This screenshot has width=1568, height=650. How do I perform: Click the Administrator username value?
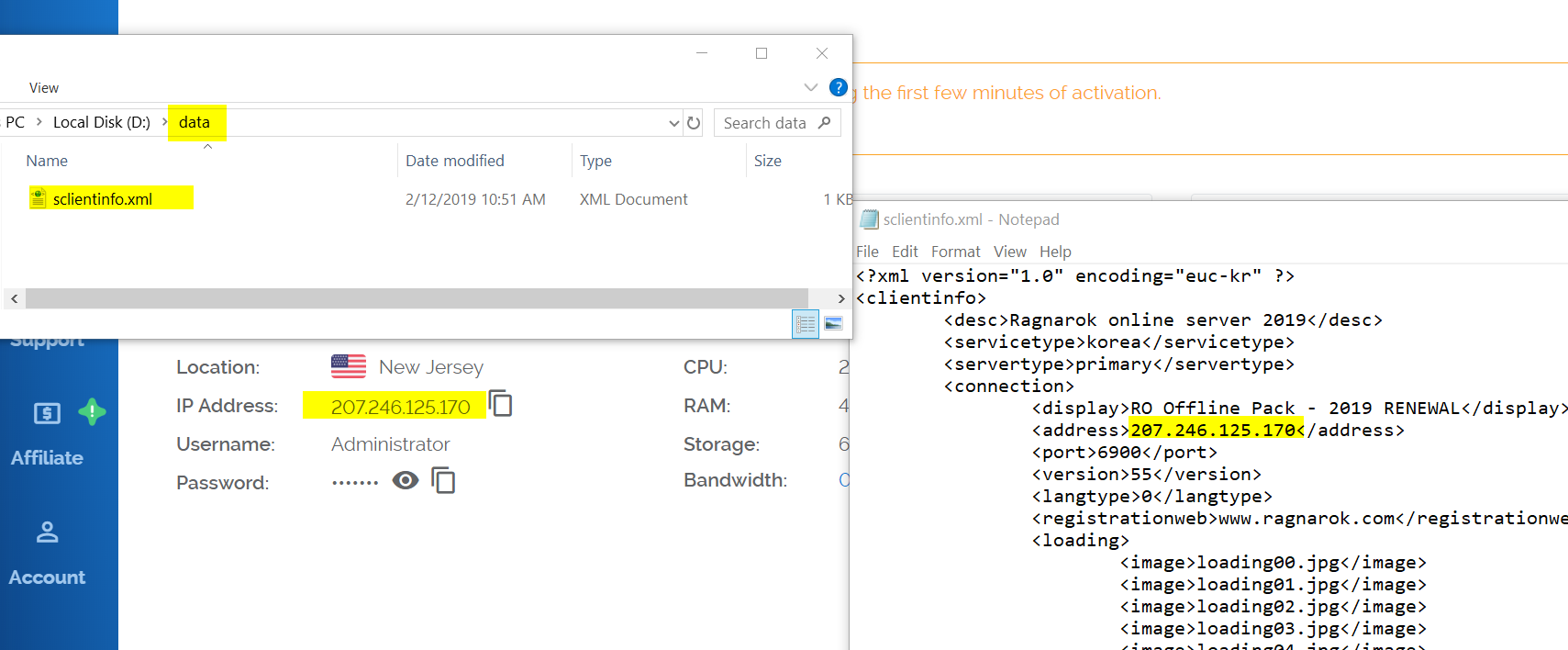tap(391, 444)
